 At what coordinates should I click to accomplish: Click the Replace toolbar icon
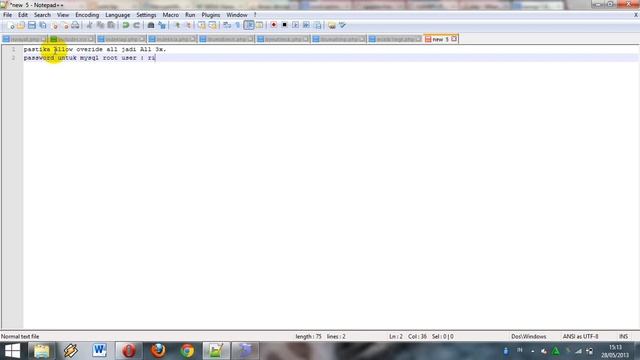162,25
